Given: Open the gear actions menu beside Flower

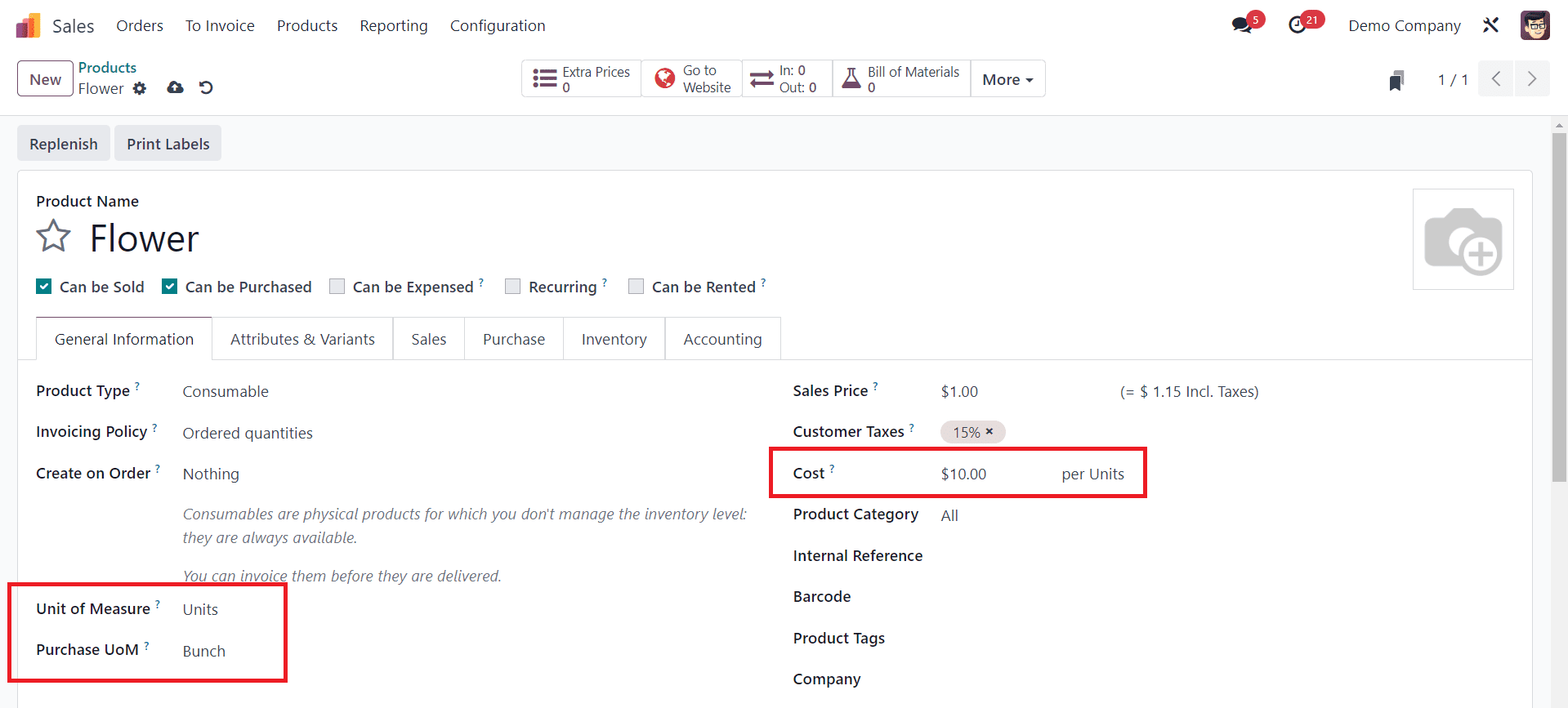Looking at the screenshot, I should (x=140, y=88).
